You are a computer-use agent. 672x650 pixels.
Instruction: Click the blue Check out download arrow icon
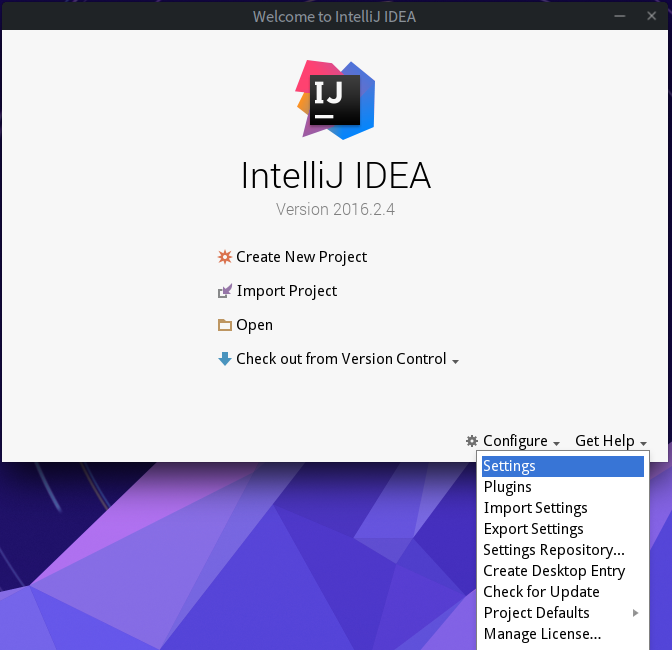[x=225, y=359]
